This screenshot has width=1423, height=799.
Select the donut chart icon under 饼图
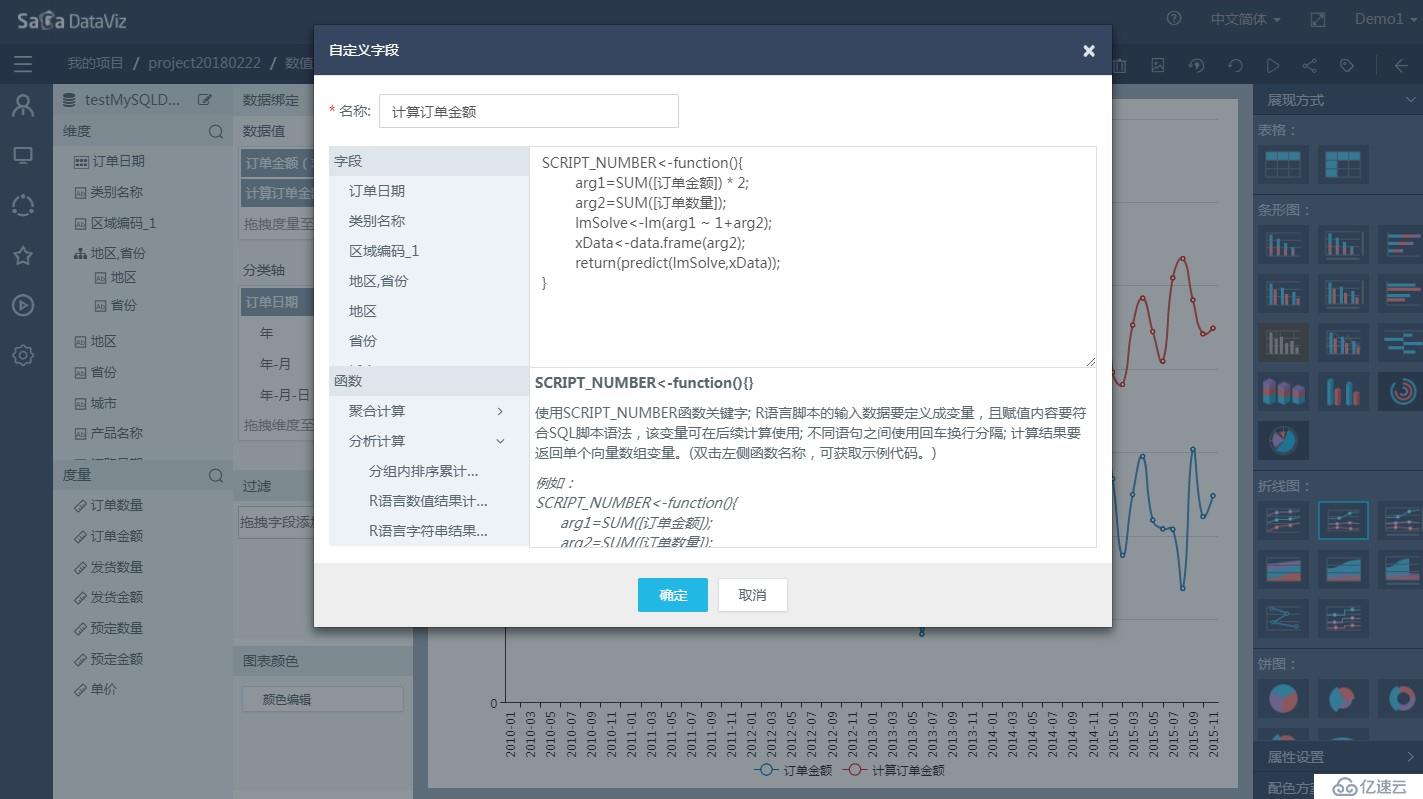[1401, 698]
